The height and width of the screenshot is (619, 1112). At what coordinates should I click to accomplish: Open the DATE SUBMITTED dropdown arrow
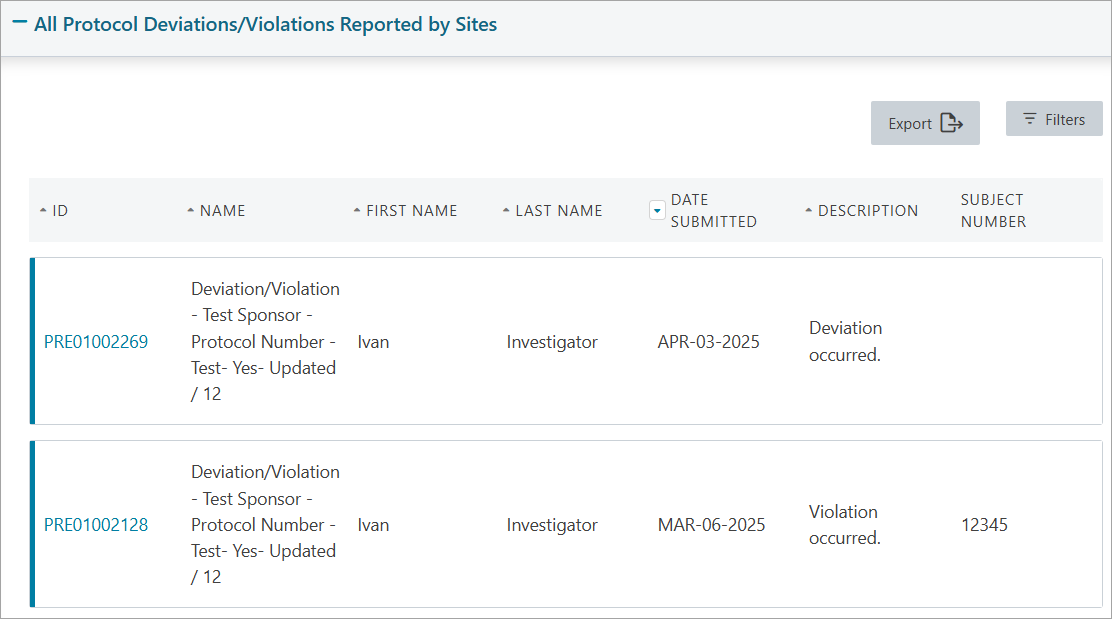[657, 210]
